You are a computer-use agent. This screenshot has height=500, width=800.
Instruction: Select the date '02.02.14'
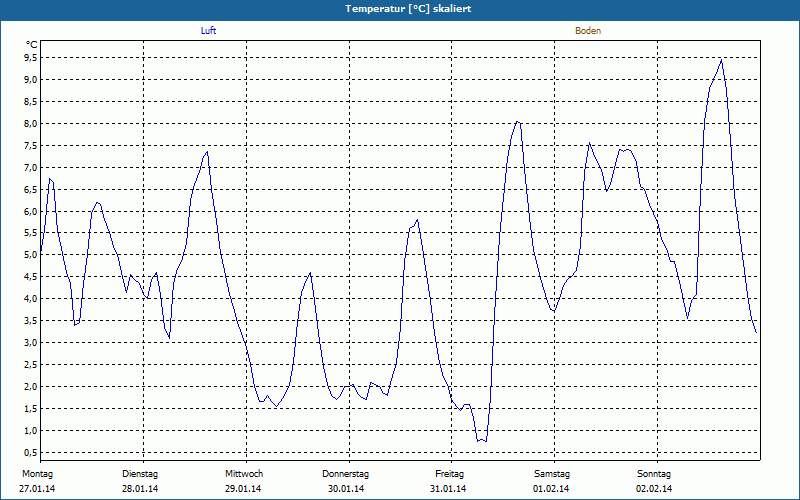click(x=654, y=489)
